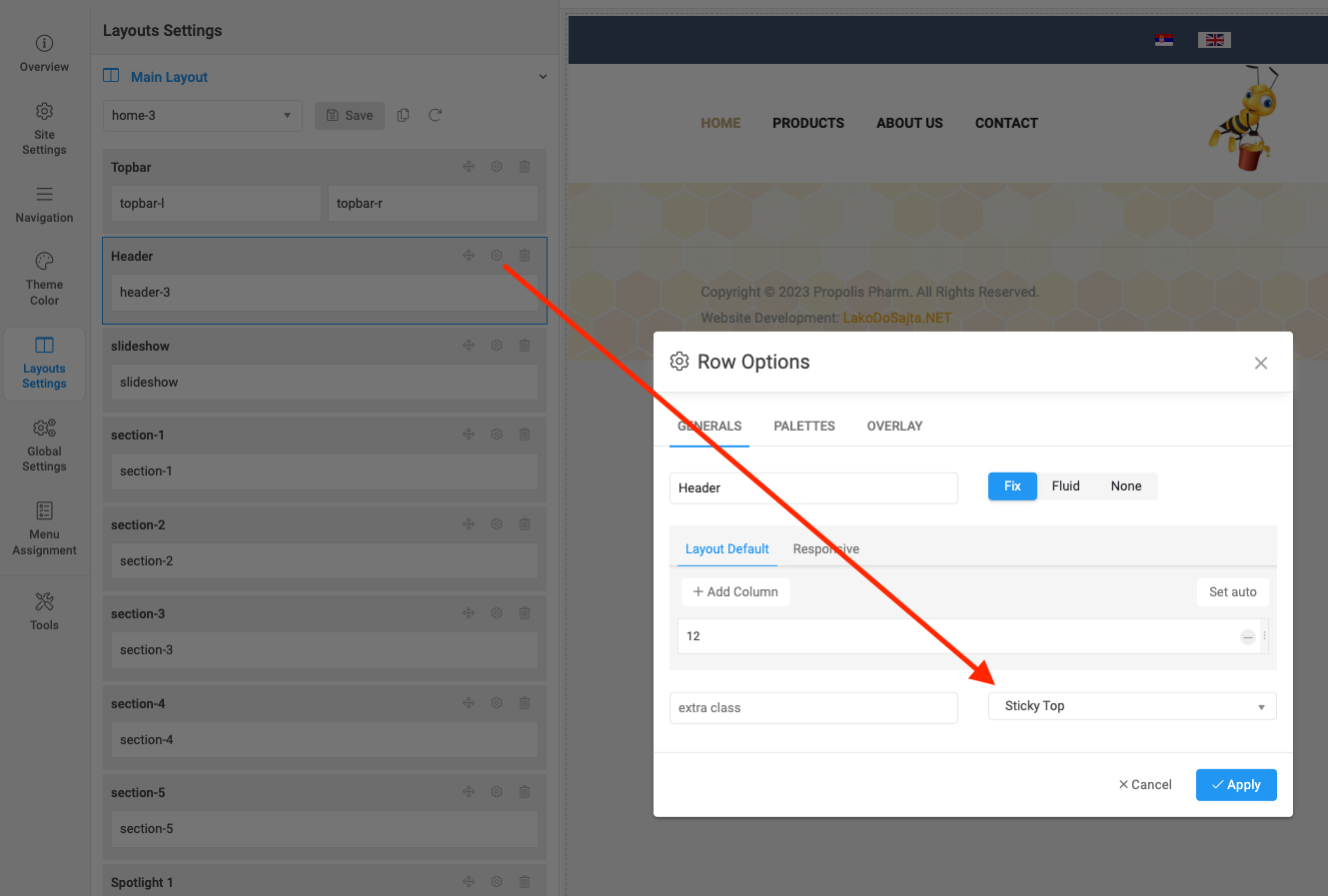This screenshot has height=896, width=1328.
Task: Open Site Settings in sidebar
Action: point(44,129)
